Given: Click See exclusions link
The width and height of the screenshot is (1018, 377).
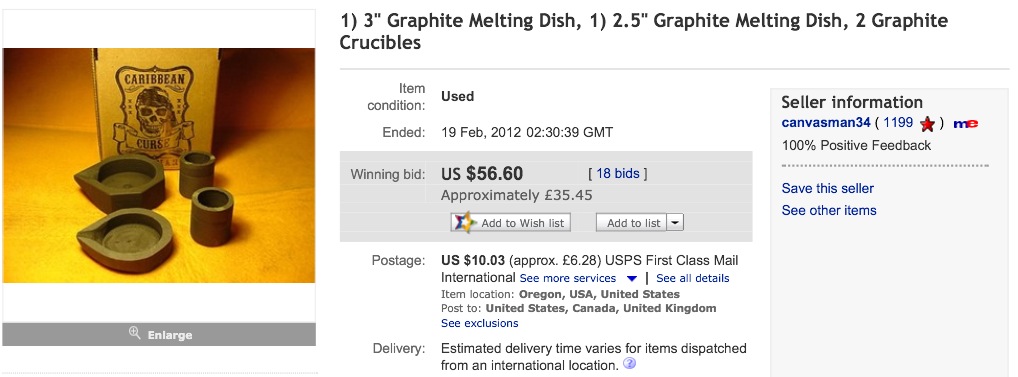Looking at the screenshot, I should 480,323.
